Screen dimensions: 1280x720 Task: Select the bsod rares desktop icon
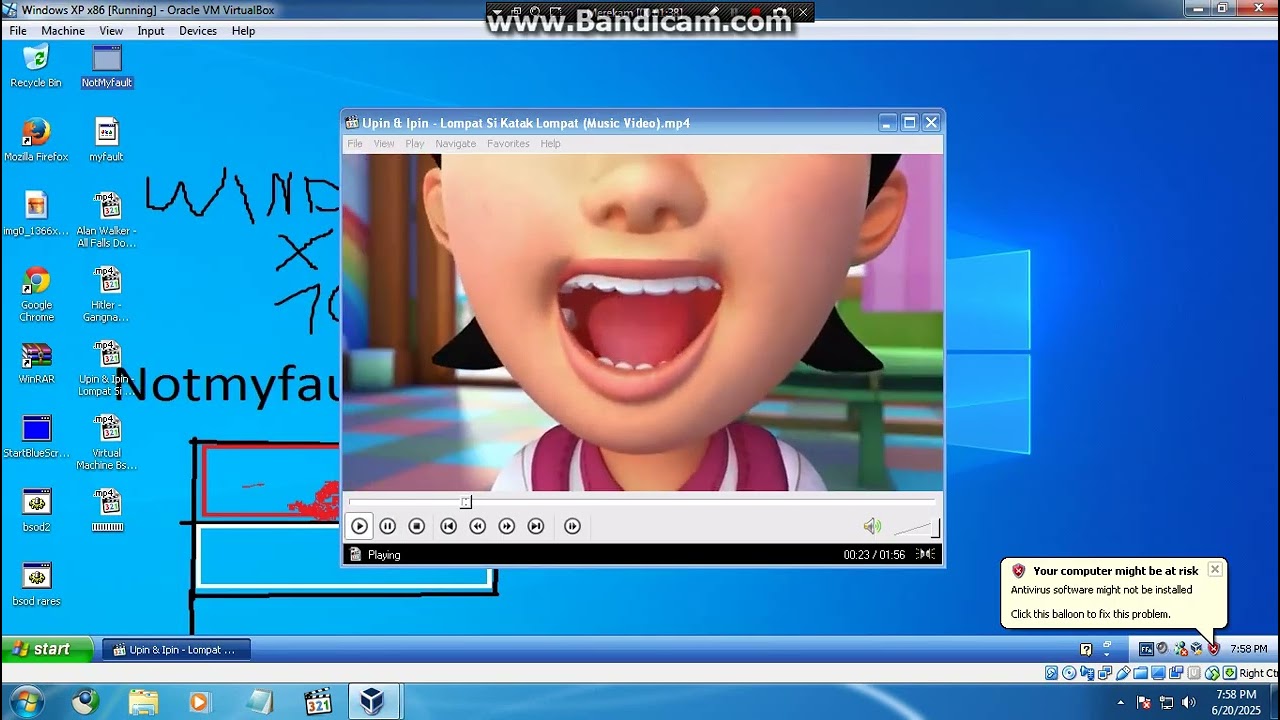point(36,584)
